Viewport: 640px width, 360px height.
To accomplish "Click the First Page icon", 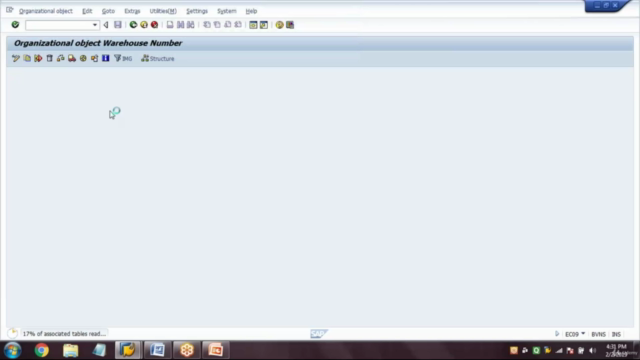I will (x=207, y=25).
